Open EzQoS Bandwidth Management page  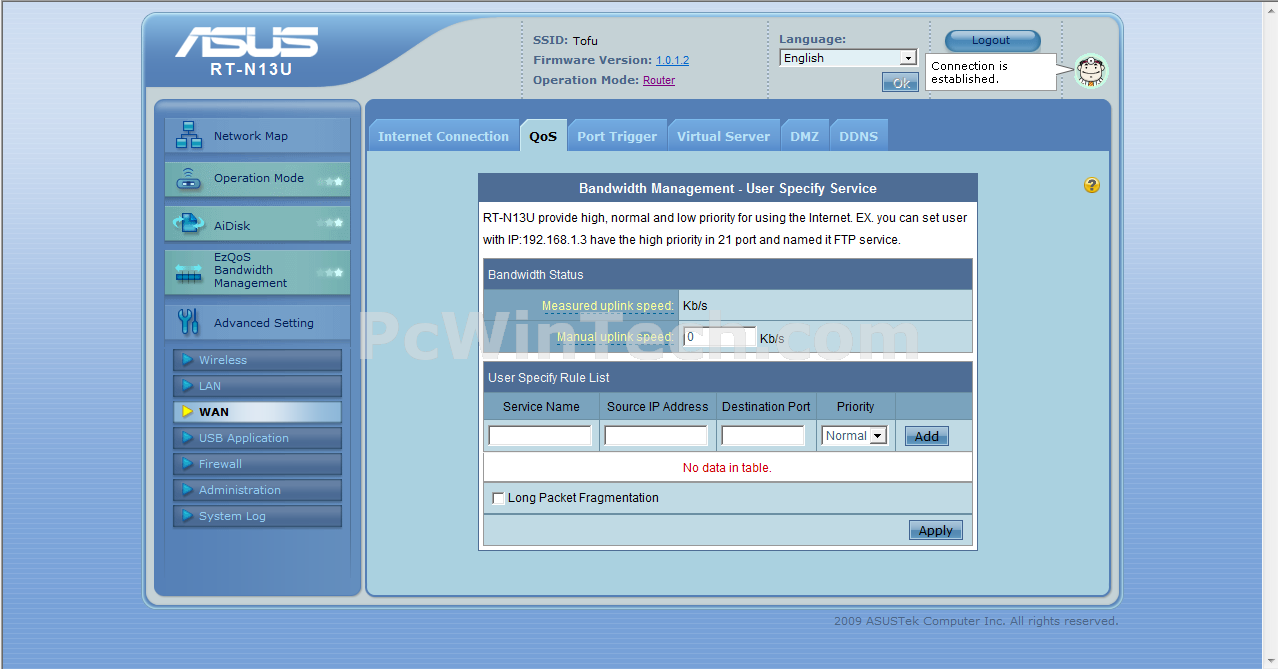click(x=257, y=272)
